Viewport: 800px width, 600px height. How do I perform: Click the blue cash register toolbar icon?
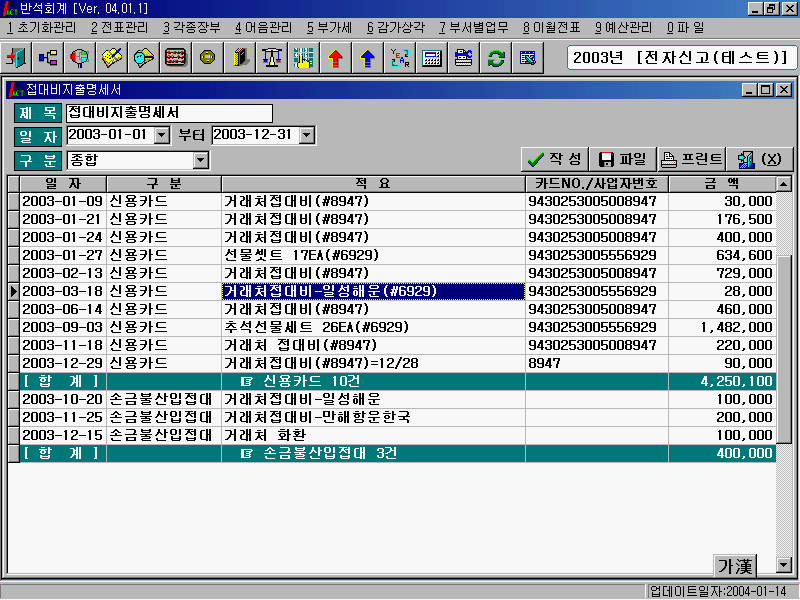[463, 58]
